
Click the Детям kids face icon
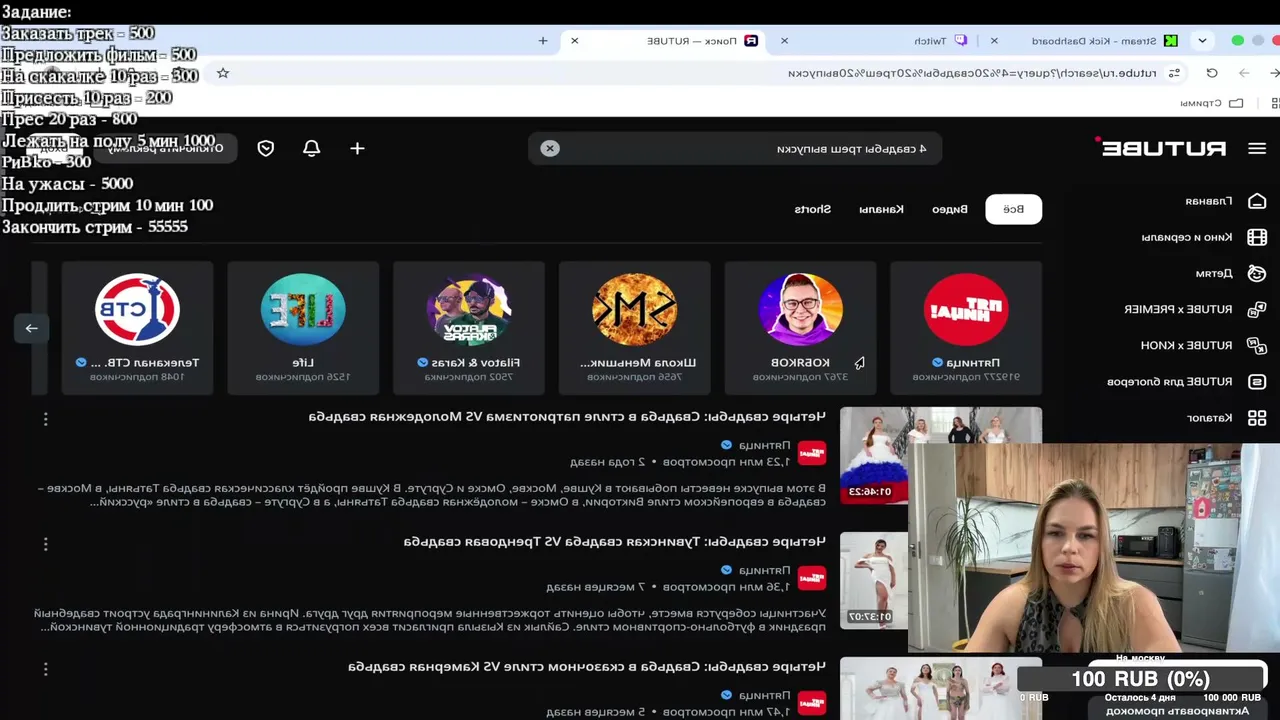[x=1257, y=273]
